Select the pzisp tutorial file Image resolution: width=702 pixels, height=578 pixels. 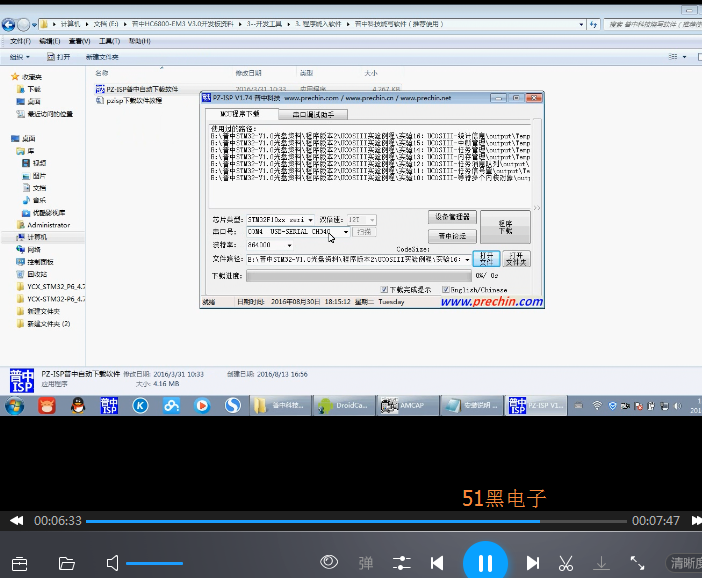tap(129, 101)
